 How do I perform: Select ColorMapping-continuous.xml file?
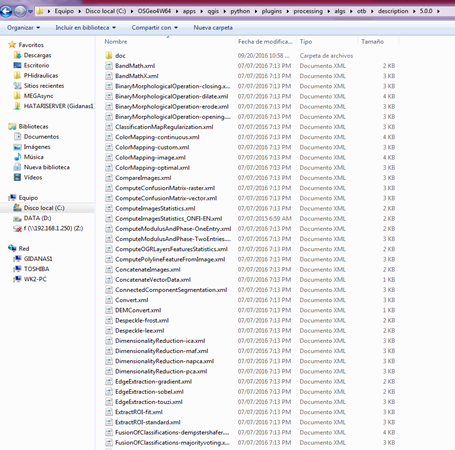157,137
